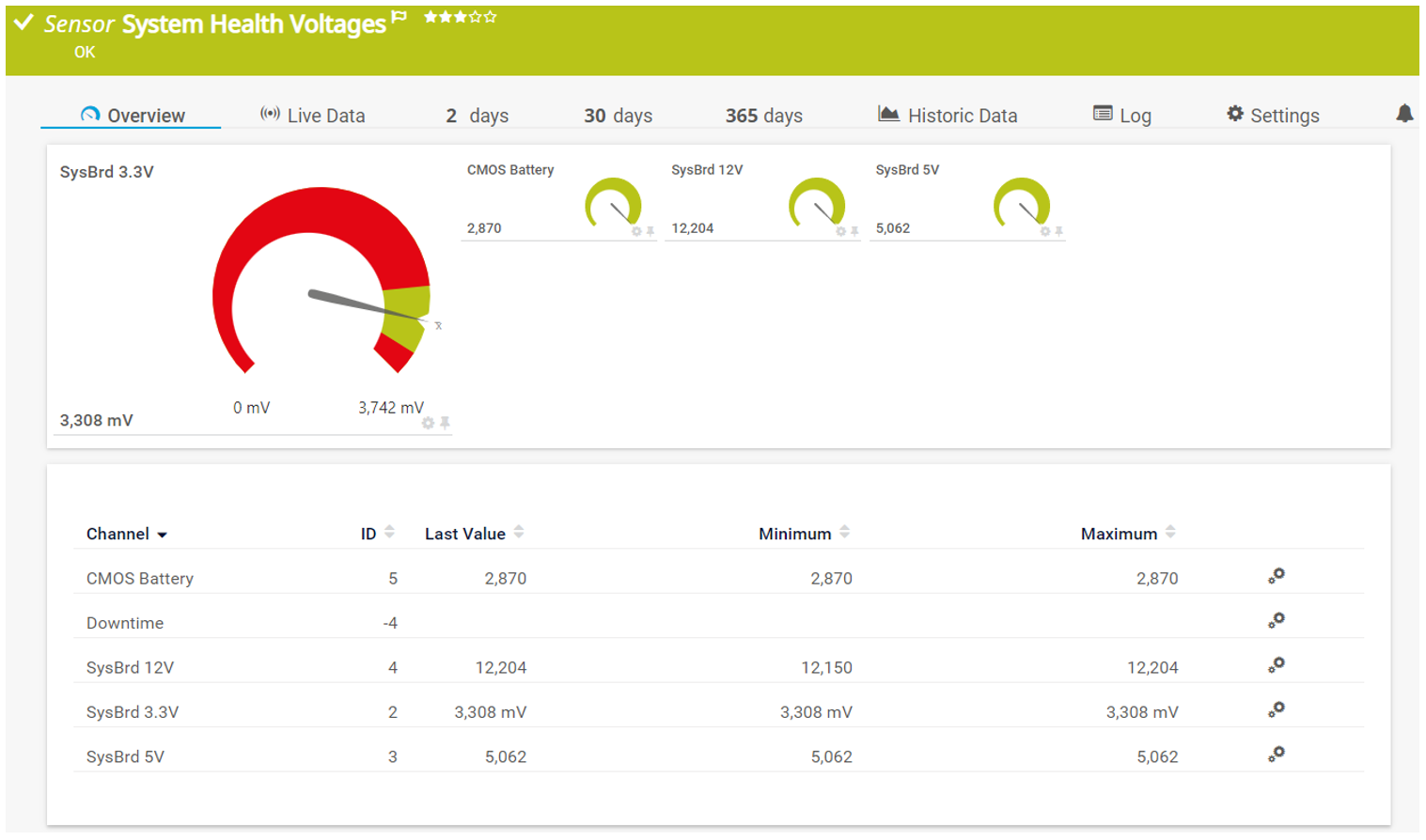Viewport: 1426px width, 840px height.
Task: Open settings gear for SysBrd 3.3V row
Action: pyautogui.click(x=1276, y=710)
